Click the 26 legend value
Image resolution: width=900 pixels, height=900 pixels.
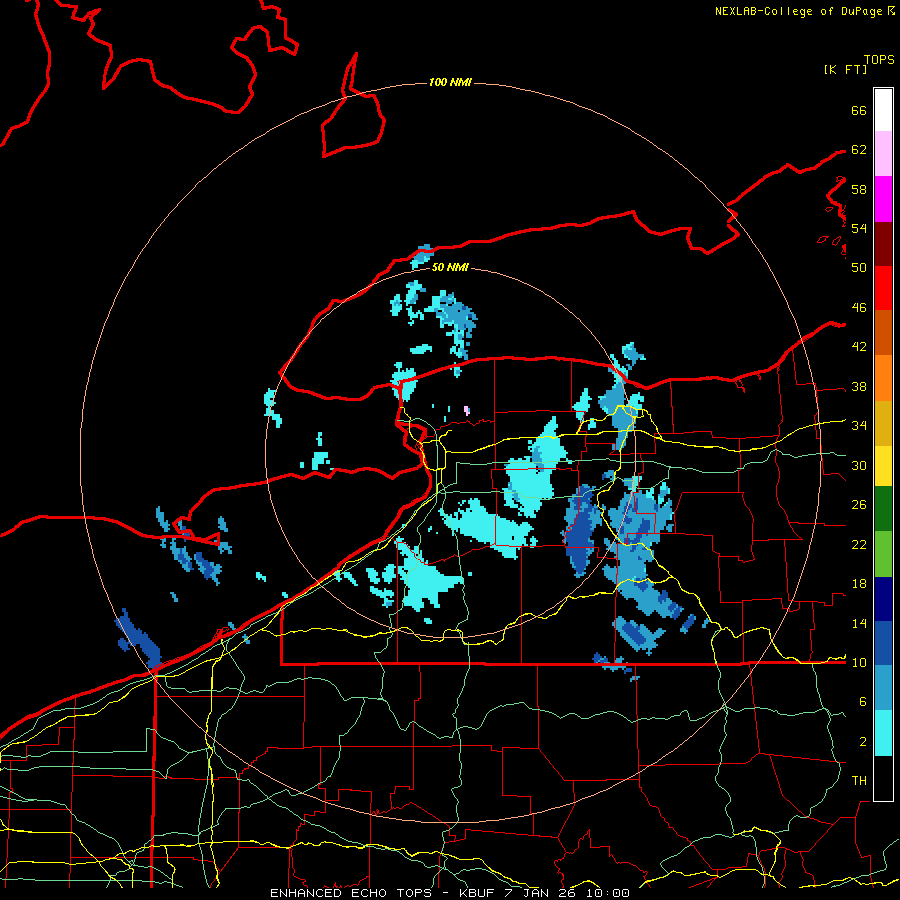pyautogui.click(x=859, y=505)
